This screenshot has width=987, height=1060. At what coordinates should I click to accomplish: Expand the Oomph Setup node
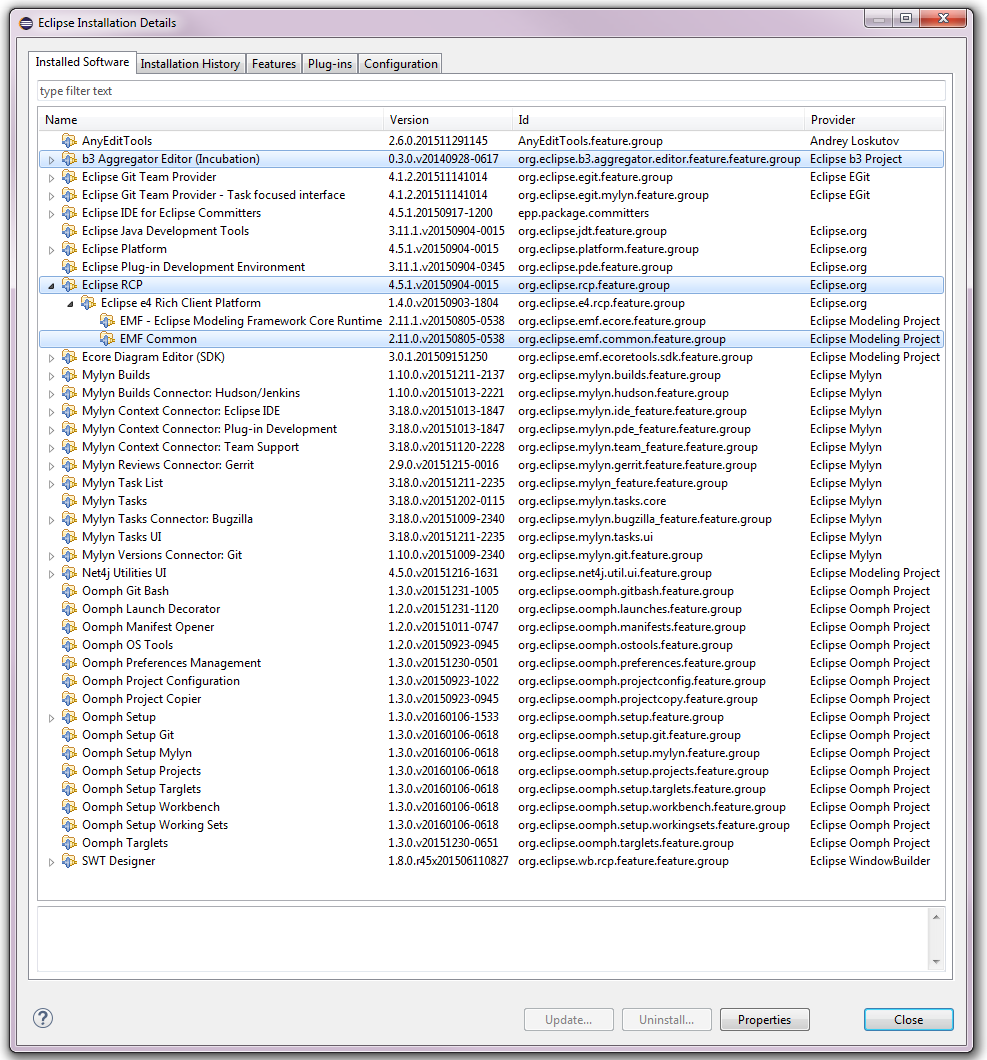tap(51, 718)
